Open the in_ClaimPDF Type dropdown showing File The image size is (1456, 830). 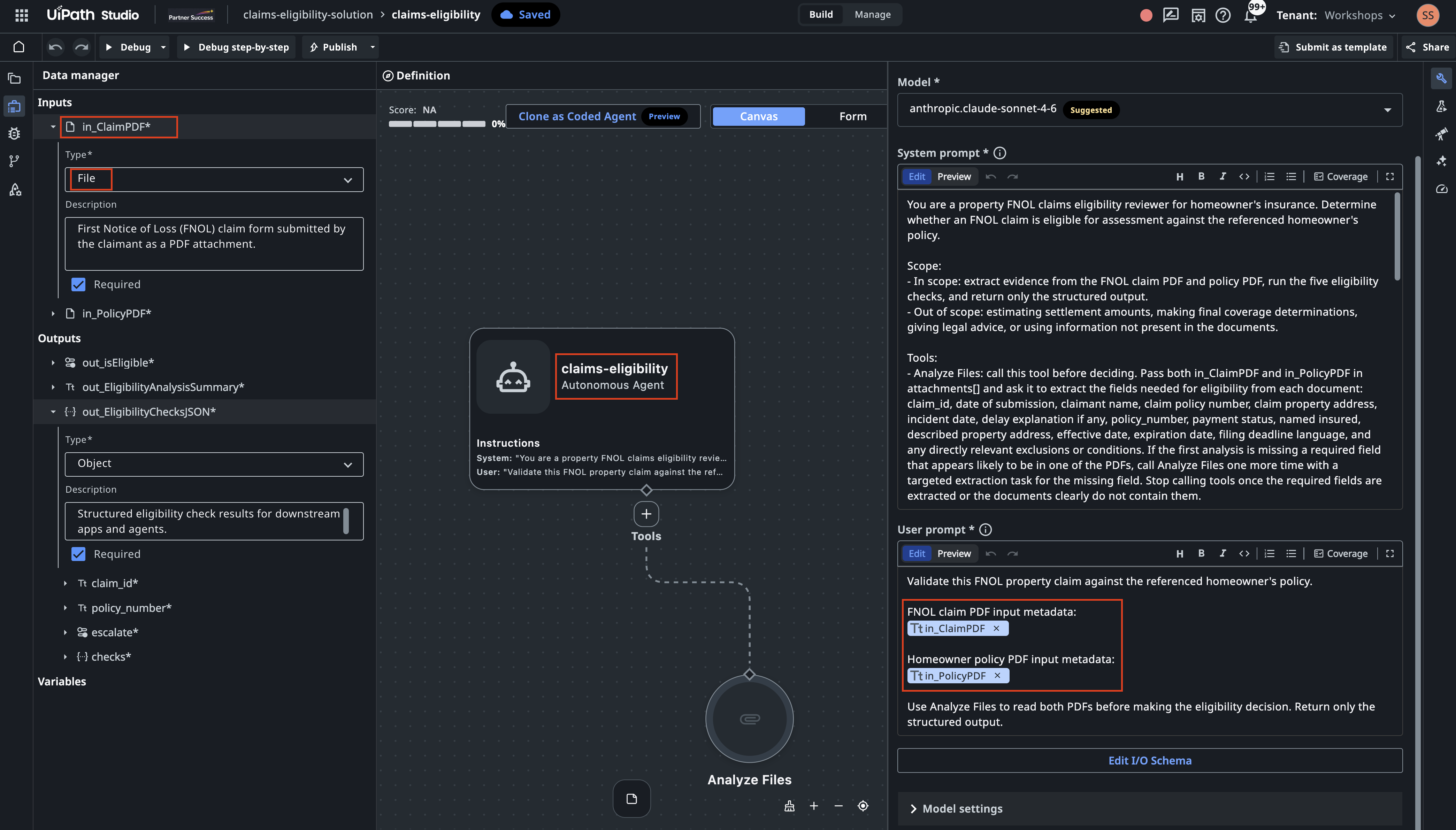tap(214, 179)
